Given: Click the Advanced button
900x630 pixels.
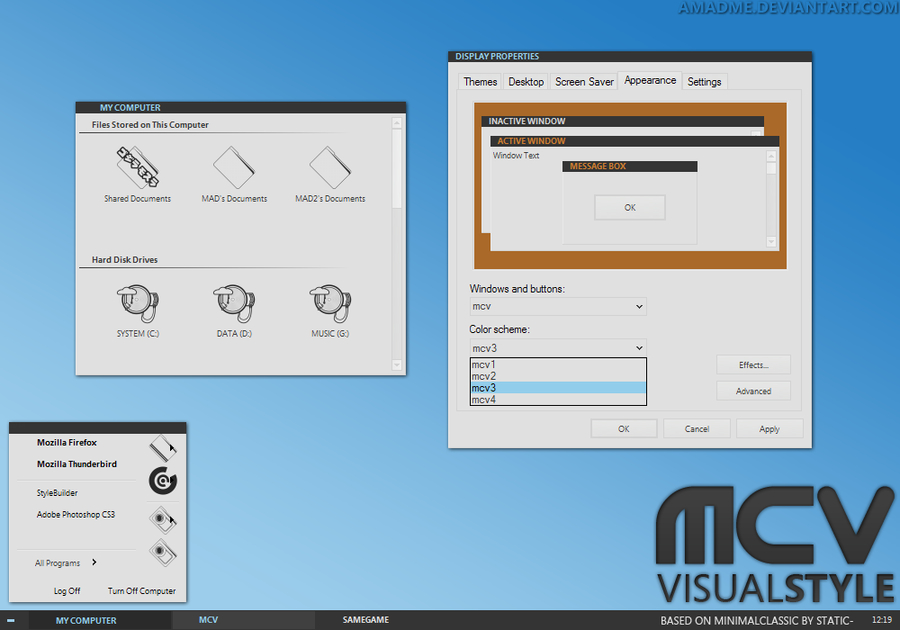Looking at the screenshot, I should pos(753,391).
